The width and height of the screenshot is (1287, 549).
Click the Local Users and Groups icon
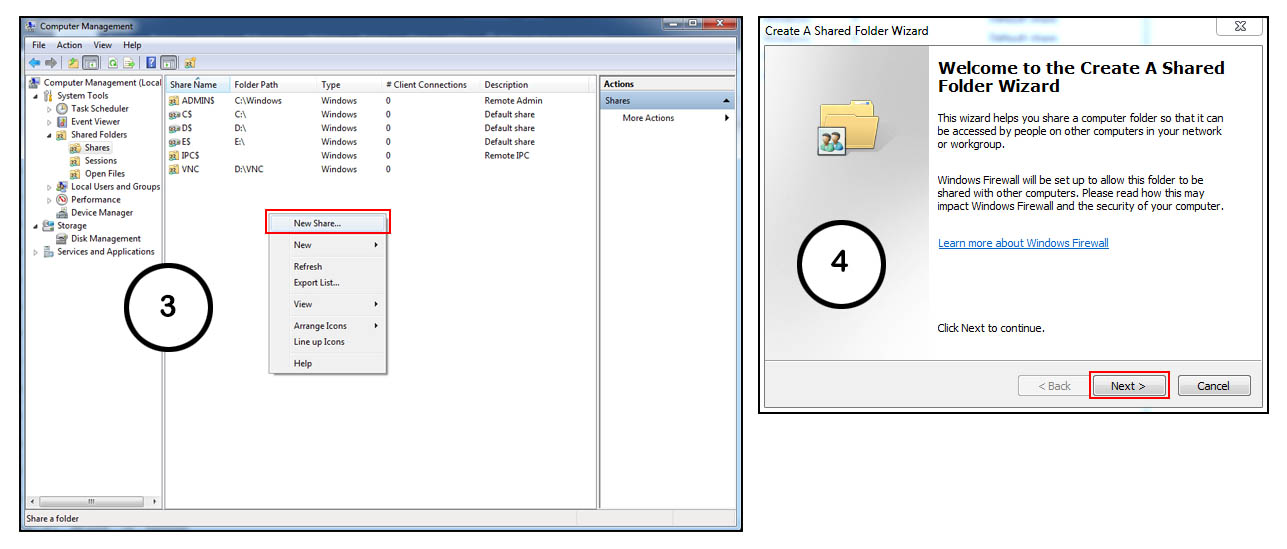62,186
